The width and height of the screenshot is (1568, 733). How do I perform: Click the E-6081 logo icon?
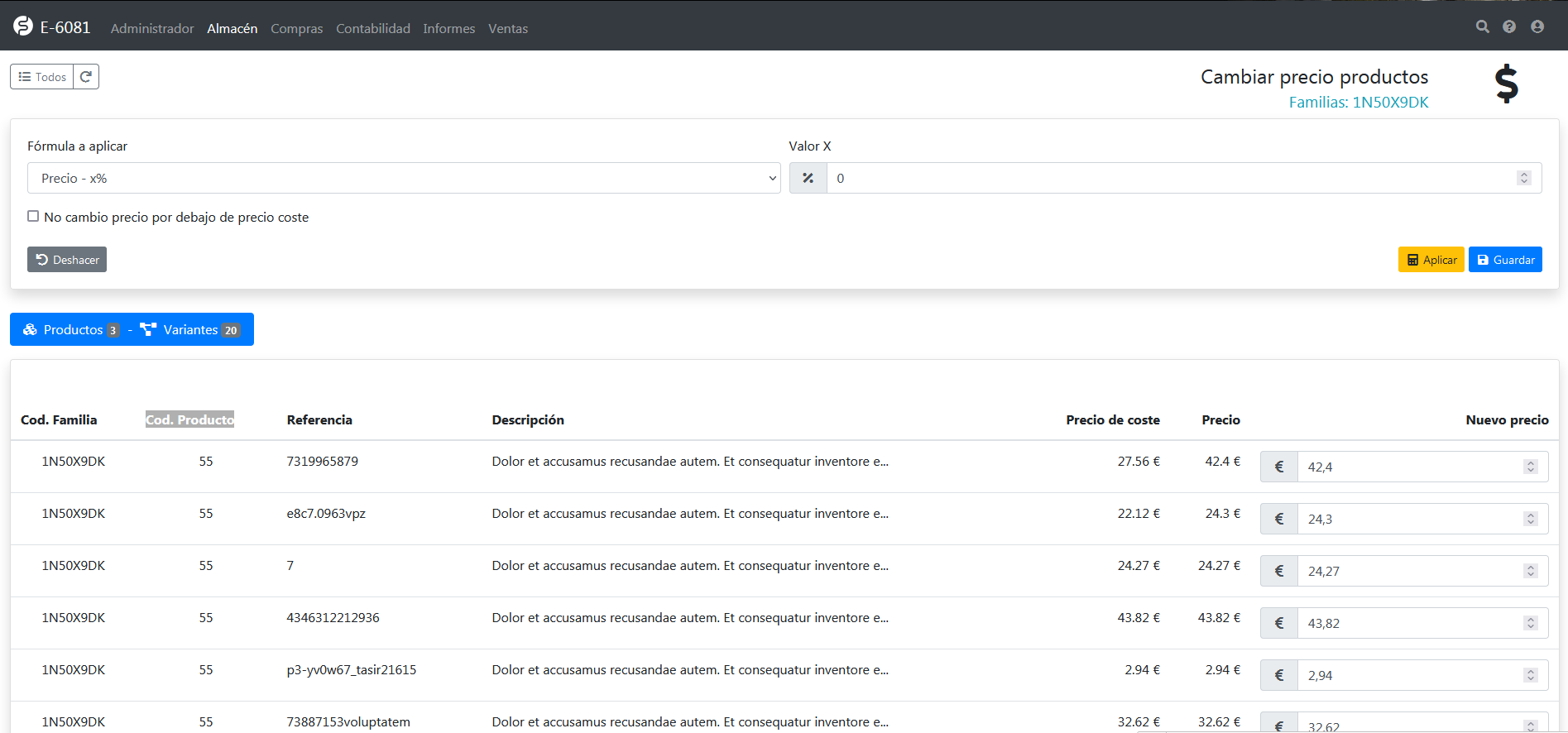pos(23,26)
